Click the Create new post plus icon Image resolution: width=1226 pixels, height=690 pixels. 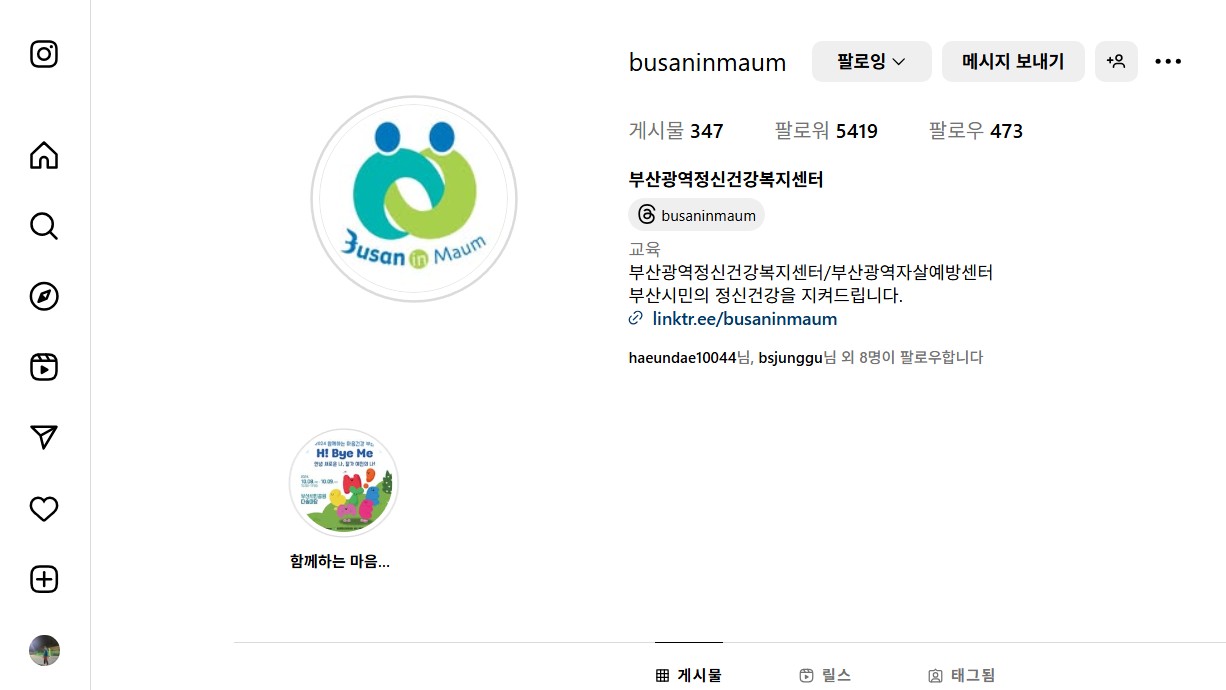[44, 579]
